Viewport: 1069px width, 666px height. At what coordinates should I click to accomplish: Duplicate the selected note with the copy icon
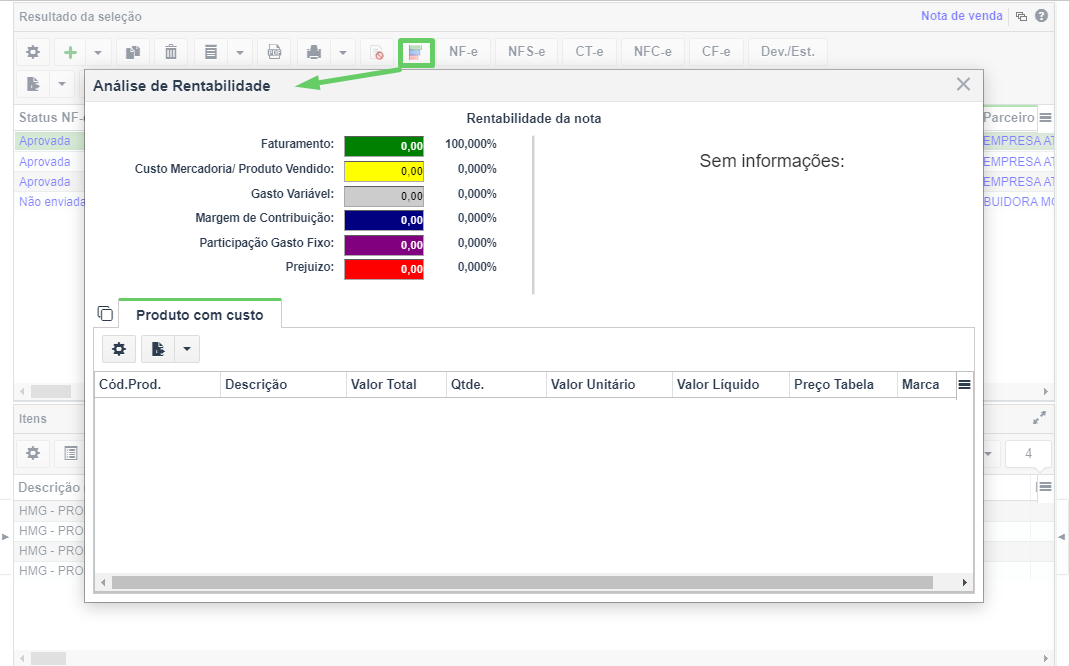click(133, 52)
